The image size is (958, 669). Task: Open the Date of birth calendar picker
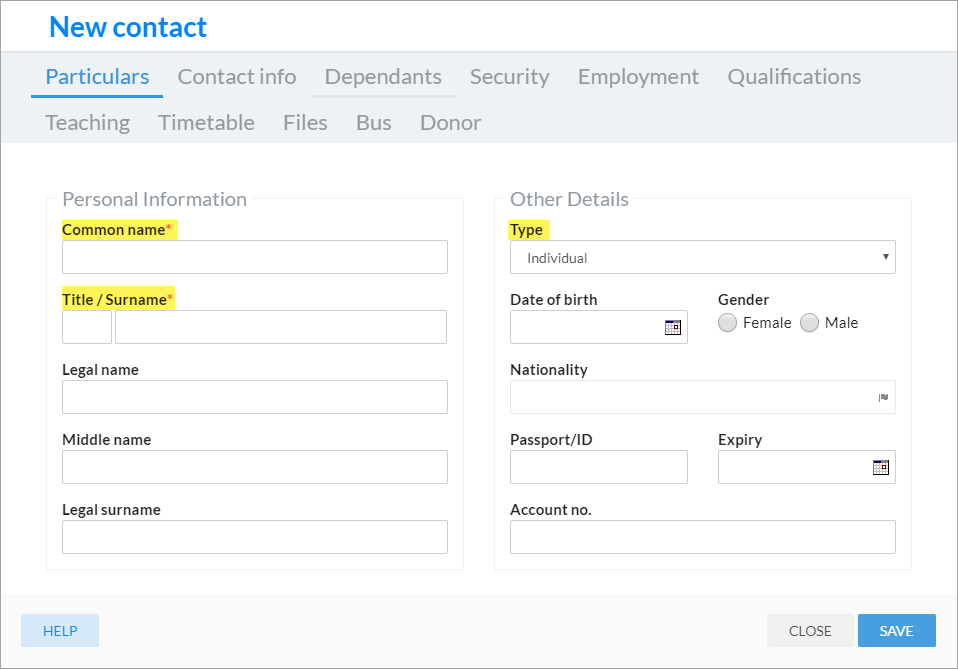pos(673,327)
